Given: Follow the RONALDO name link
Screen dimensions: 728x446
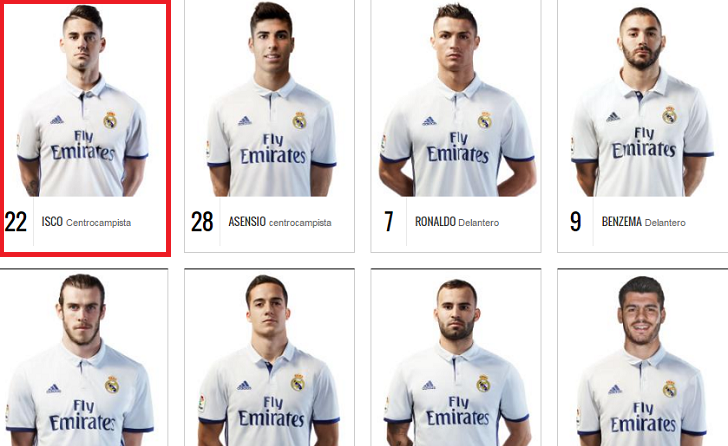Looking at the screenshot, I should click(435, 222).
